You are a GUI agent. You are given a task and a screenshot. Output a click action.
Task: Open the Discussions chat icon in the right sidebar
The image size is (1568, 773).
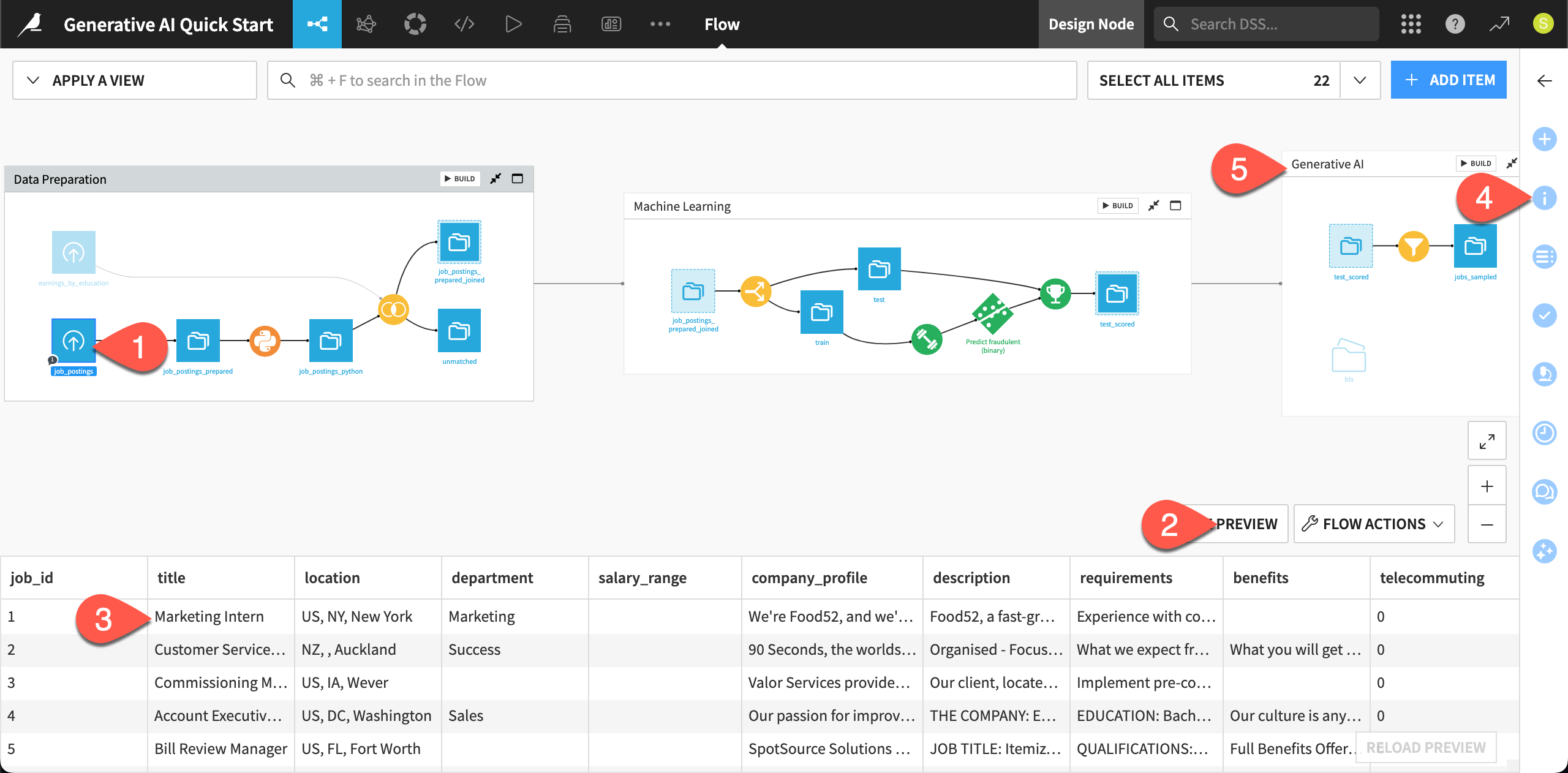click(x=1545, y=491)
